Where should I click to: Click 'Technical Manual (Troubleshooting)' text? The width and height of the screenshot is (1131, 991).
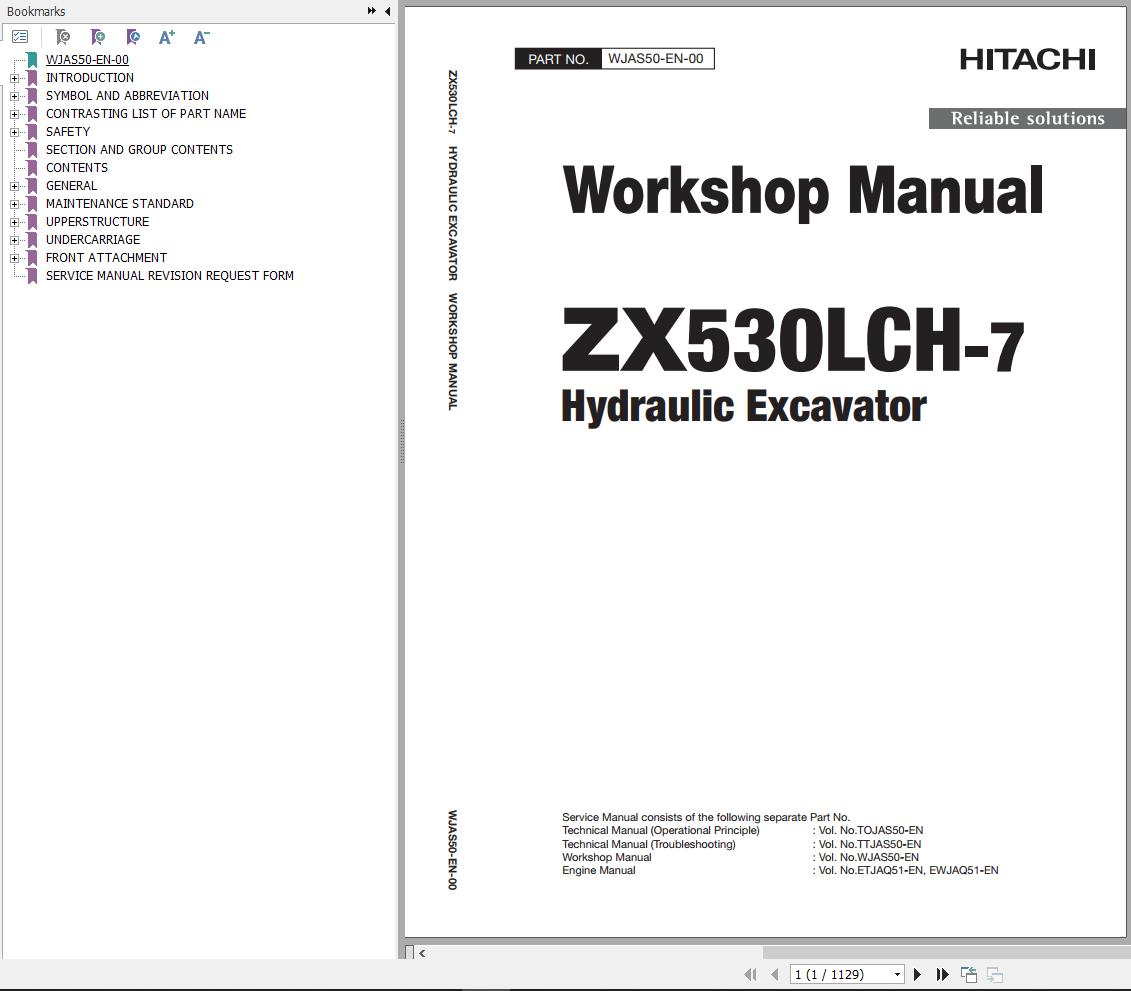[x=648, y=844]
